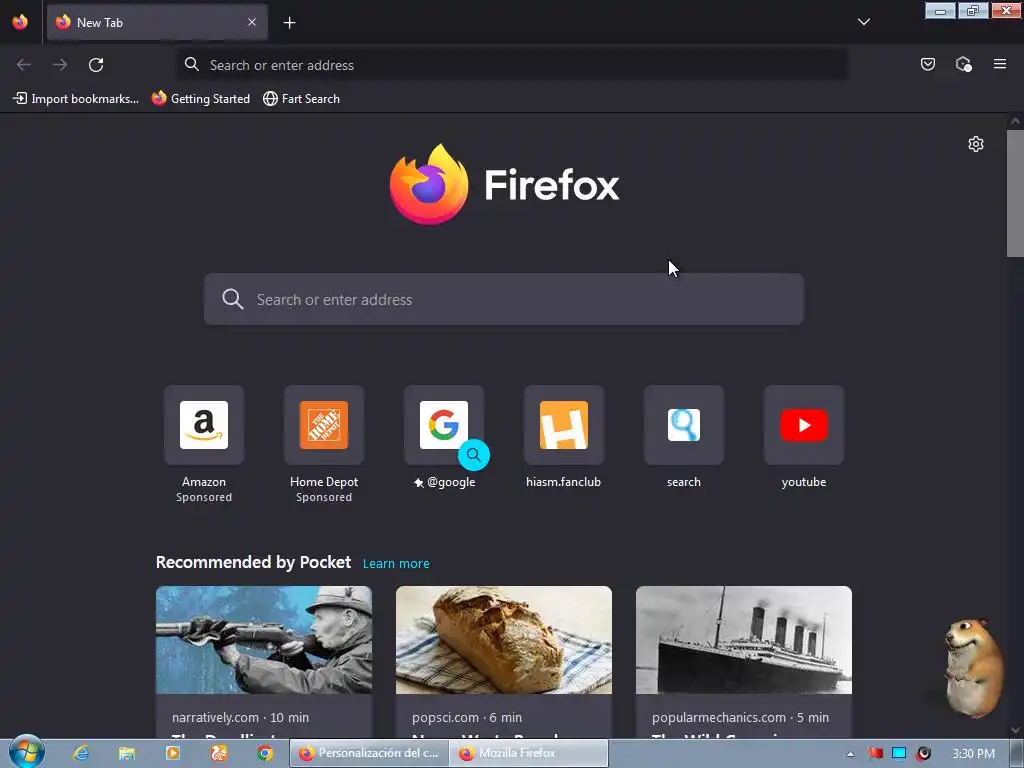Click the blue monitor tray icon
This screenshot has width=1024, height=768.
pos(899,754)
